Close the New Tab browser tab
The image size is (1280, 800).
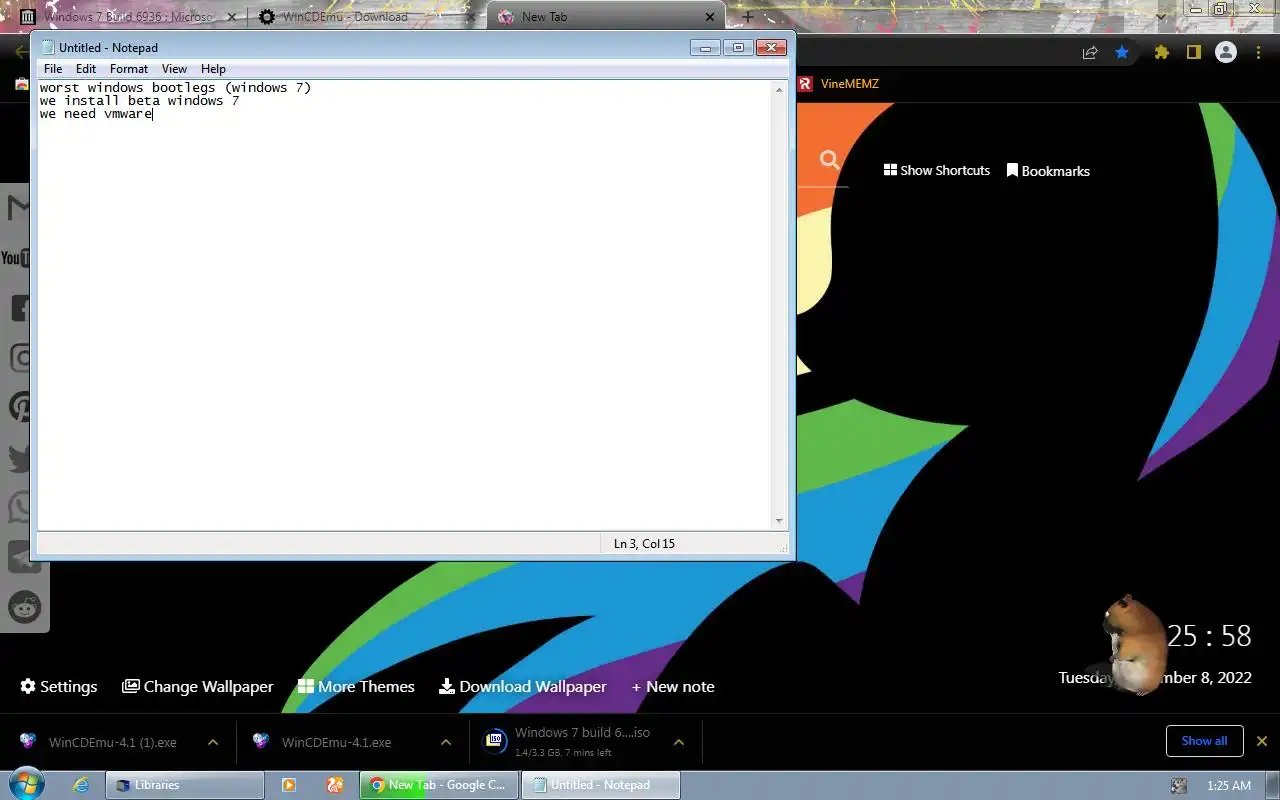(x=710, y=17)
